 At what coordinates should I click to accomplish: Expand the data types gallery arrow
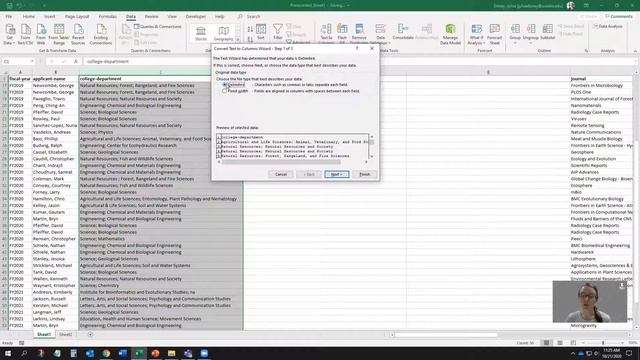[x=238, y=40]
